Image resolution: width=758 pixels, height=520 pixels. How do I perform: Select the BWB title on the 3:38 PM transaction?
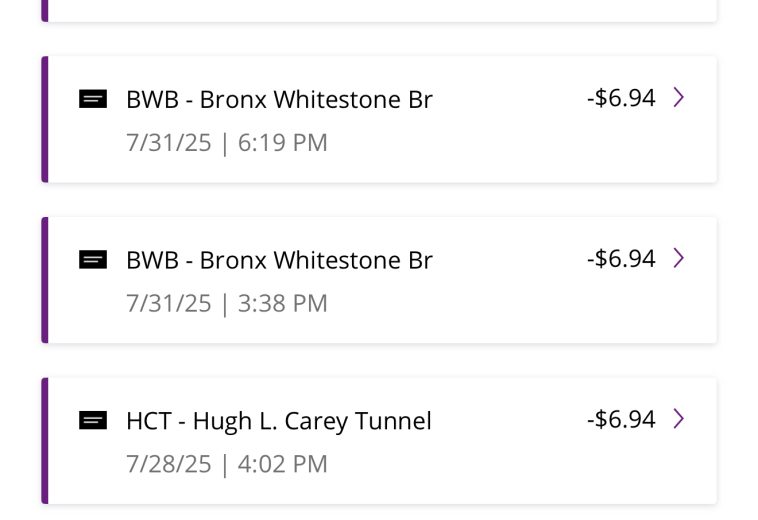[279, 260]
